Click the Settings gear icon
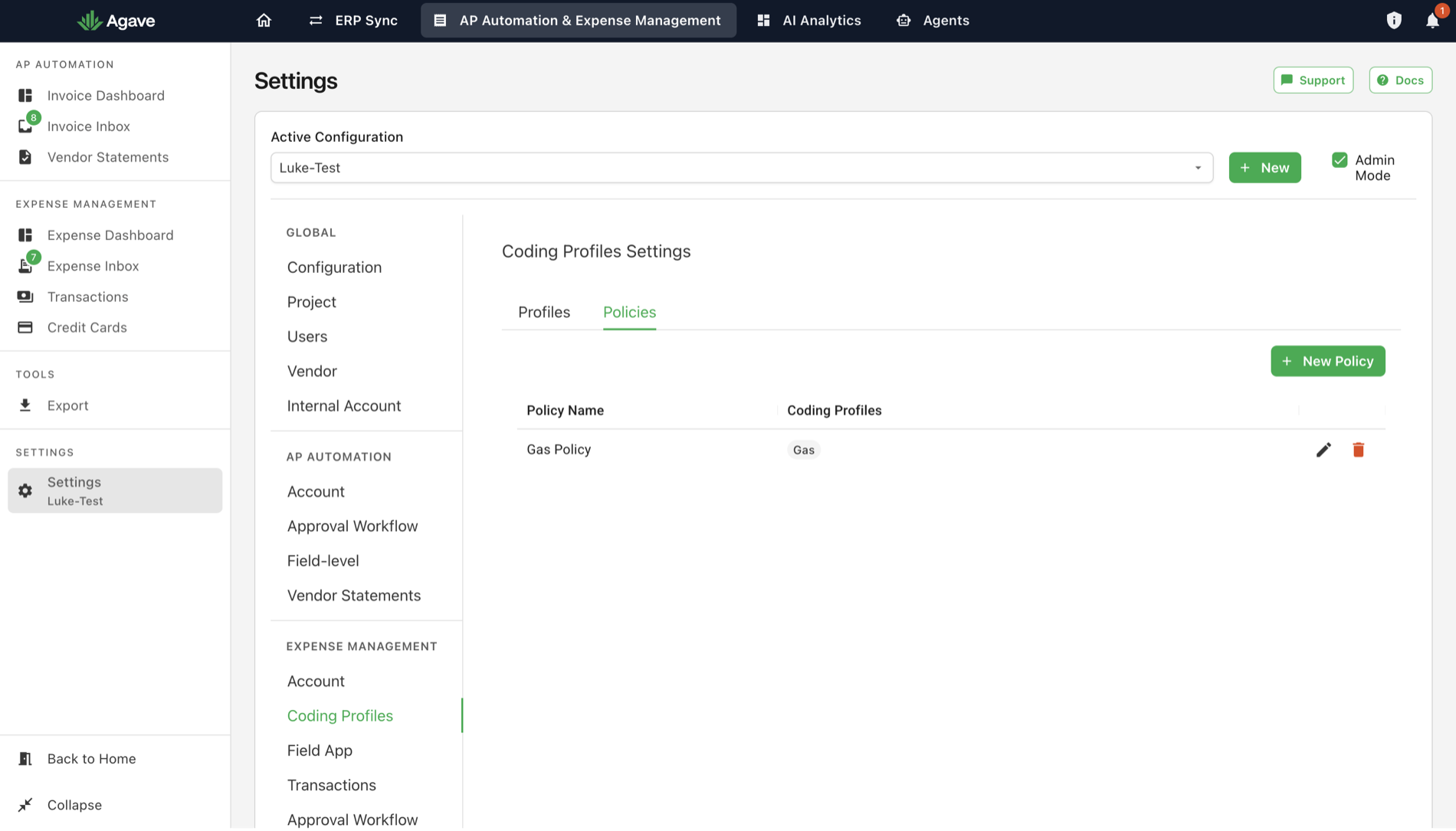The height and width of the screenshot is (831, 1456). pos(25,491)
